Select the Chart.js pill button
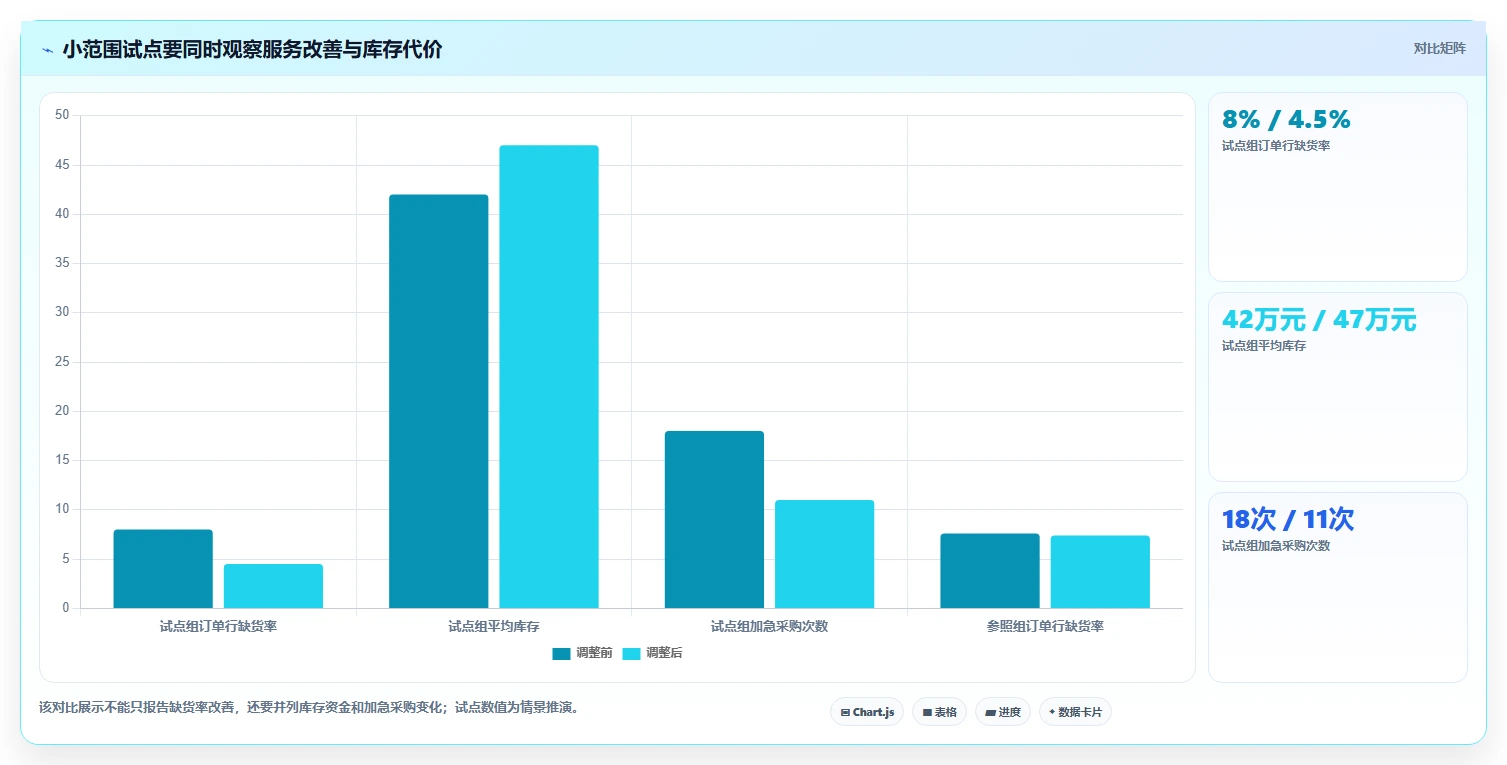 point(867,712)
